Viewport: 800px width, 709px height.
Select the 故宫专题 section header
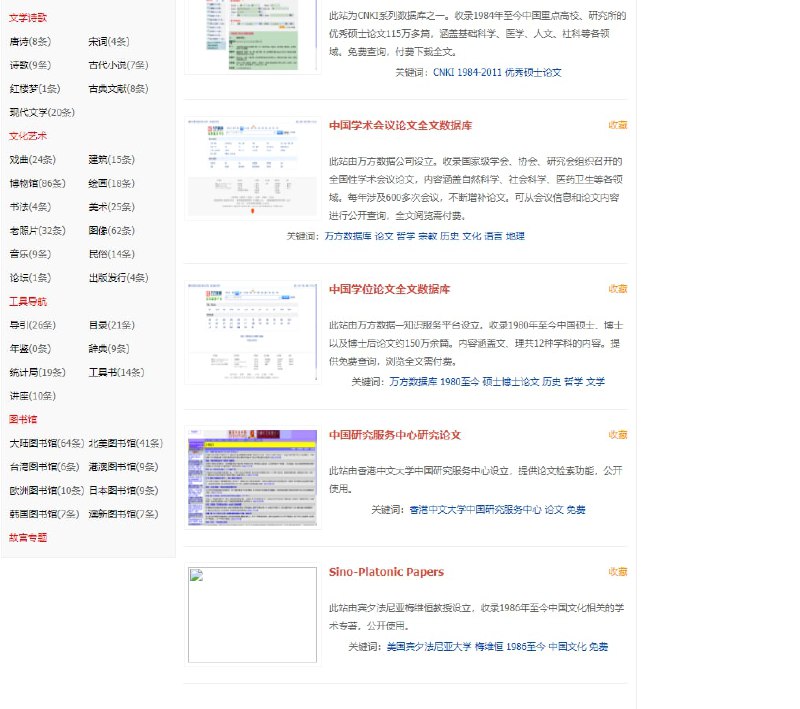27,539
